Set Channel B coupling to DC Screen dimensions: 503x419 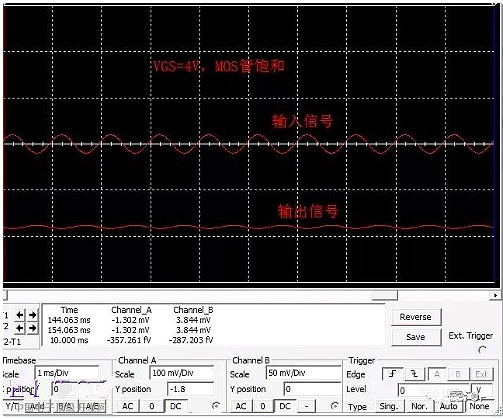pyautogui.click(x=285, y=406)
